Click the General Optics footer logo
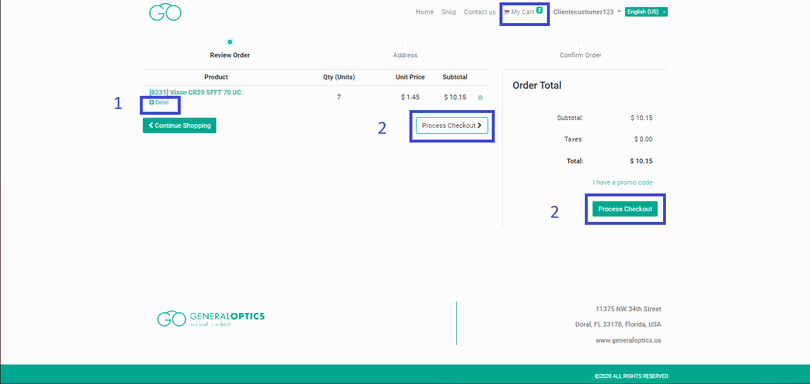This screenshot has height=384, width=810. pyautogui.click(x=211, y=318)
